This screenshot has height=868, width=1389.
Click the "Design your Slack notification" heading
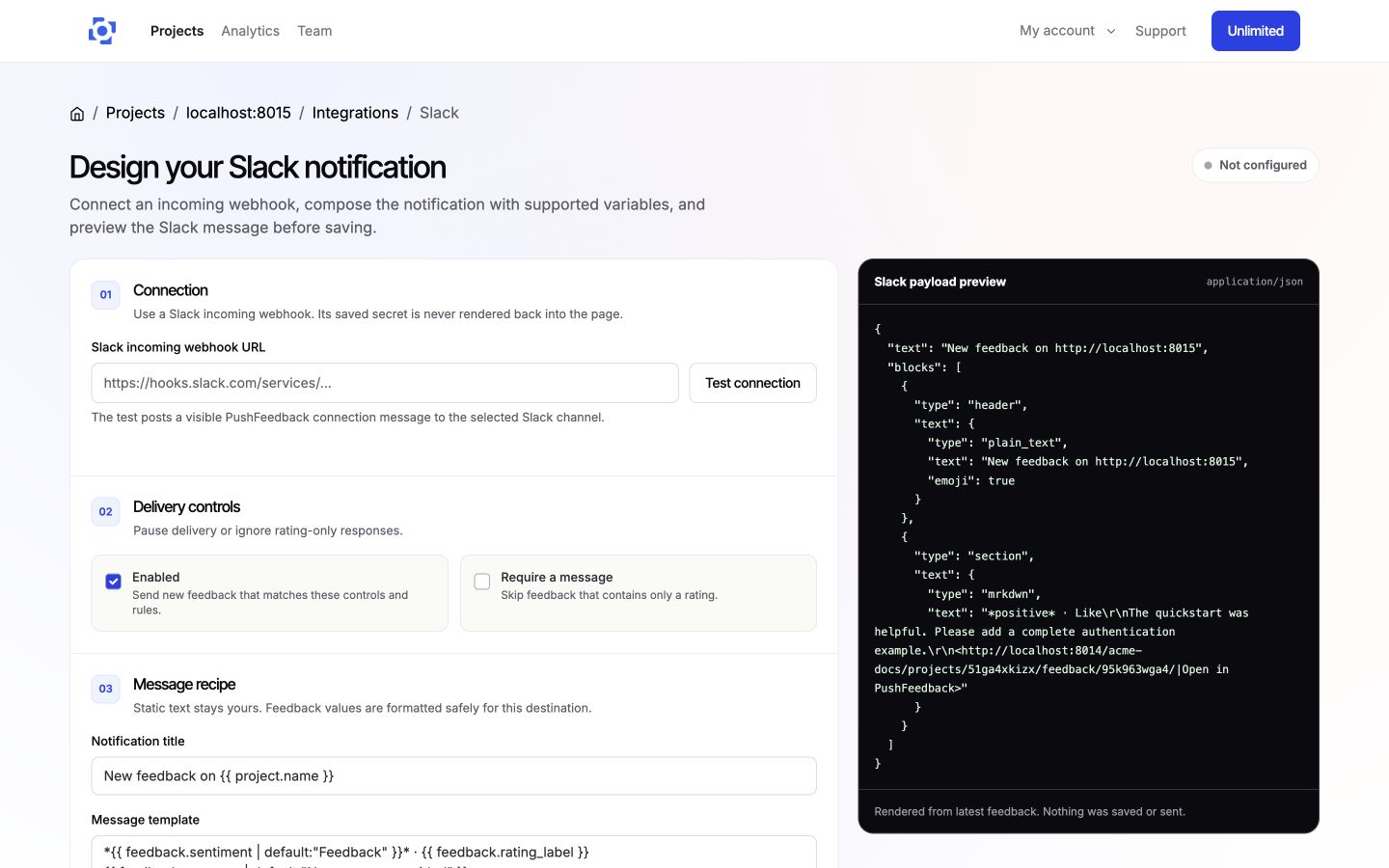(x=258, y=167)
